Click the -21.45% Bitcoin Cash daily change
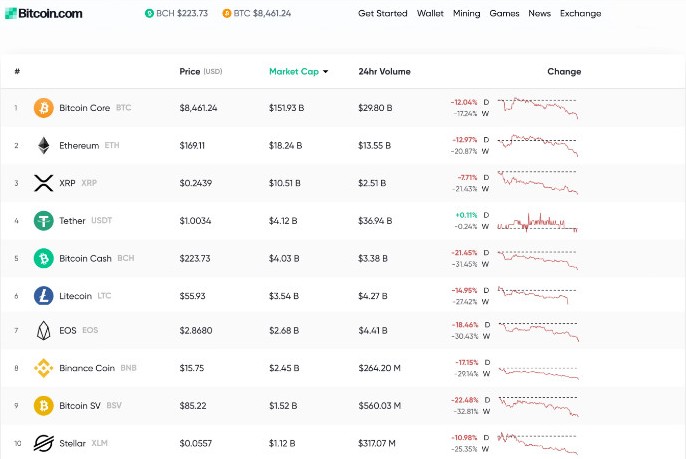The height and width of the screenshot is (459, 686). click(464, 253)
